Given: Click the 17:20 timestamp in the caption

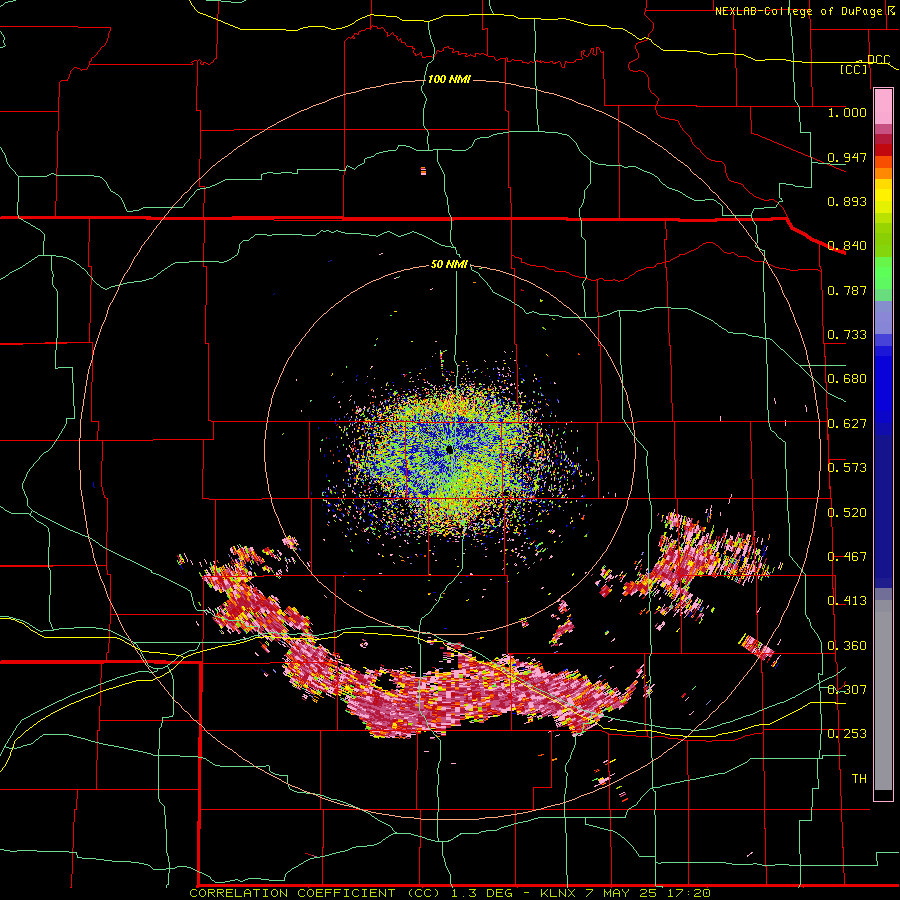Looking at the screenshot, I should [x=689, y=893].
